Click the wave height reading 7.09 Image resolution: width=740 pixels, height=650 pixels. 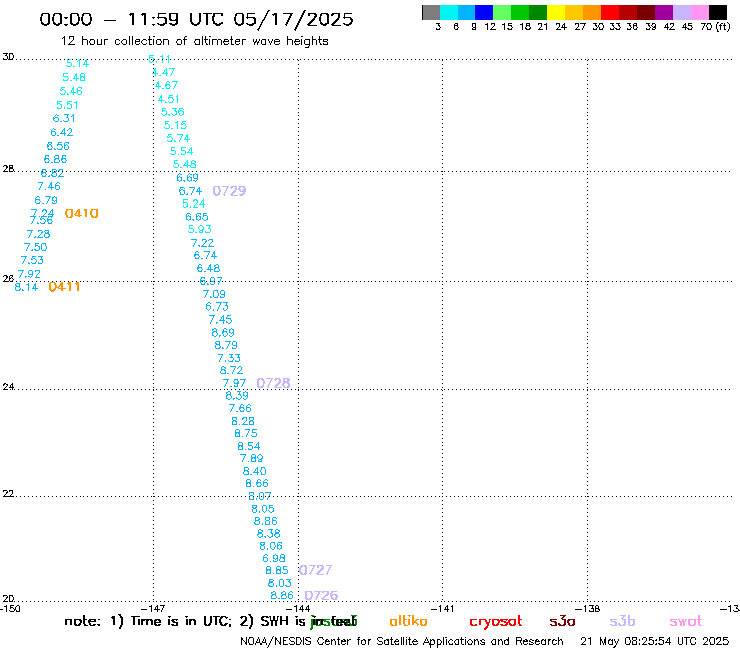point(214,294)
